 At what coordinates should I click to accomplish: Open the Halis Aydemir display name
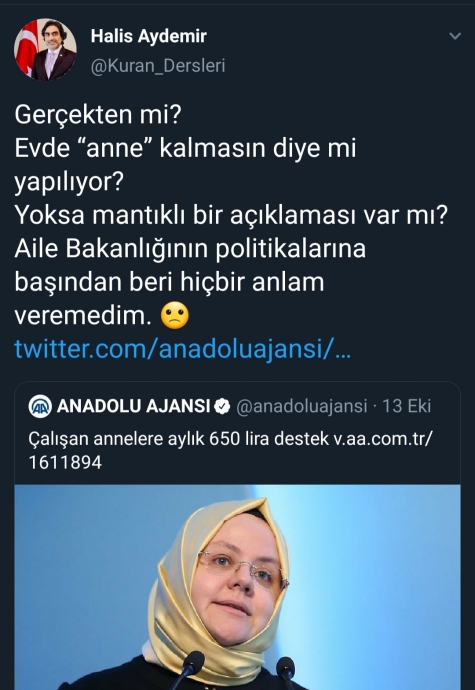coord(148,37)
